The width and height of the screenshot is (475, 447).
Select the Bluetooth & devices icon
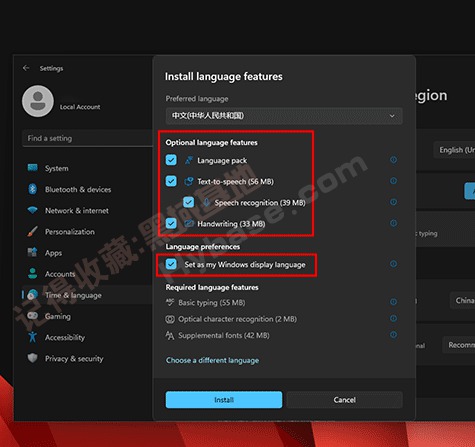point(32,189)
